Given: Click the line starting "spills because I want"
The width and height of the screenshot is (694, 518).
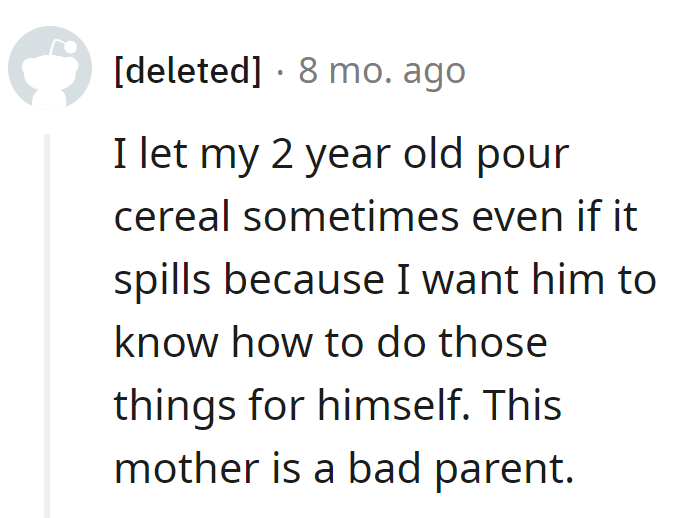Looking at the screenshot, I should pos(385,281).
